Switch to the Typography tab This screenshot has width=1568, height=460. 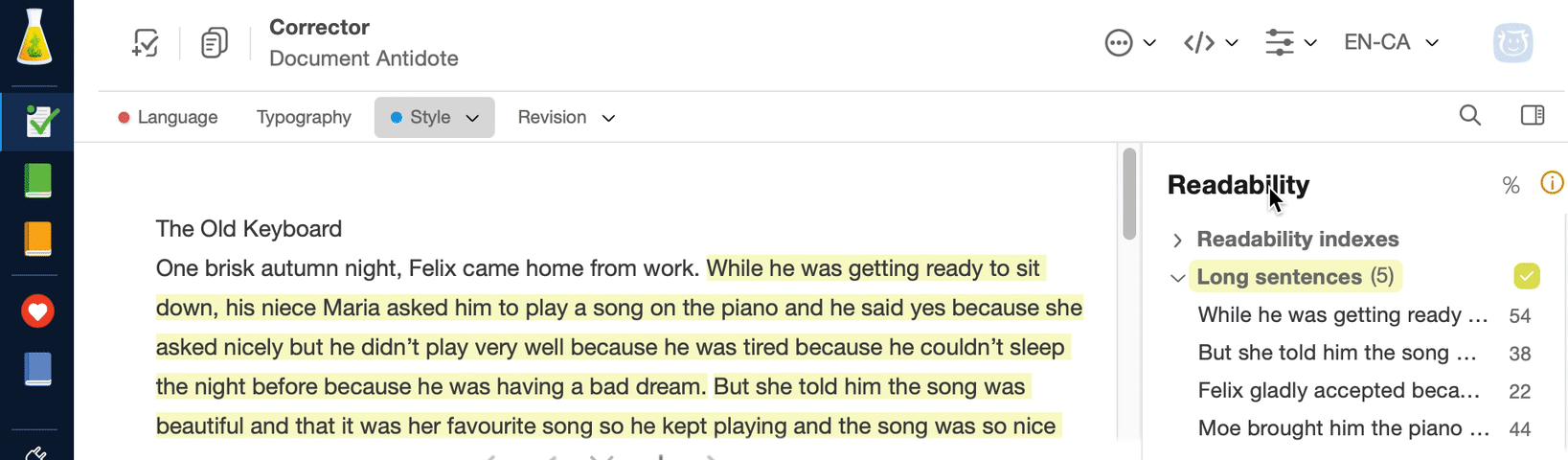pos(304,117)
